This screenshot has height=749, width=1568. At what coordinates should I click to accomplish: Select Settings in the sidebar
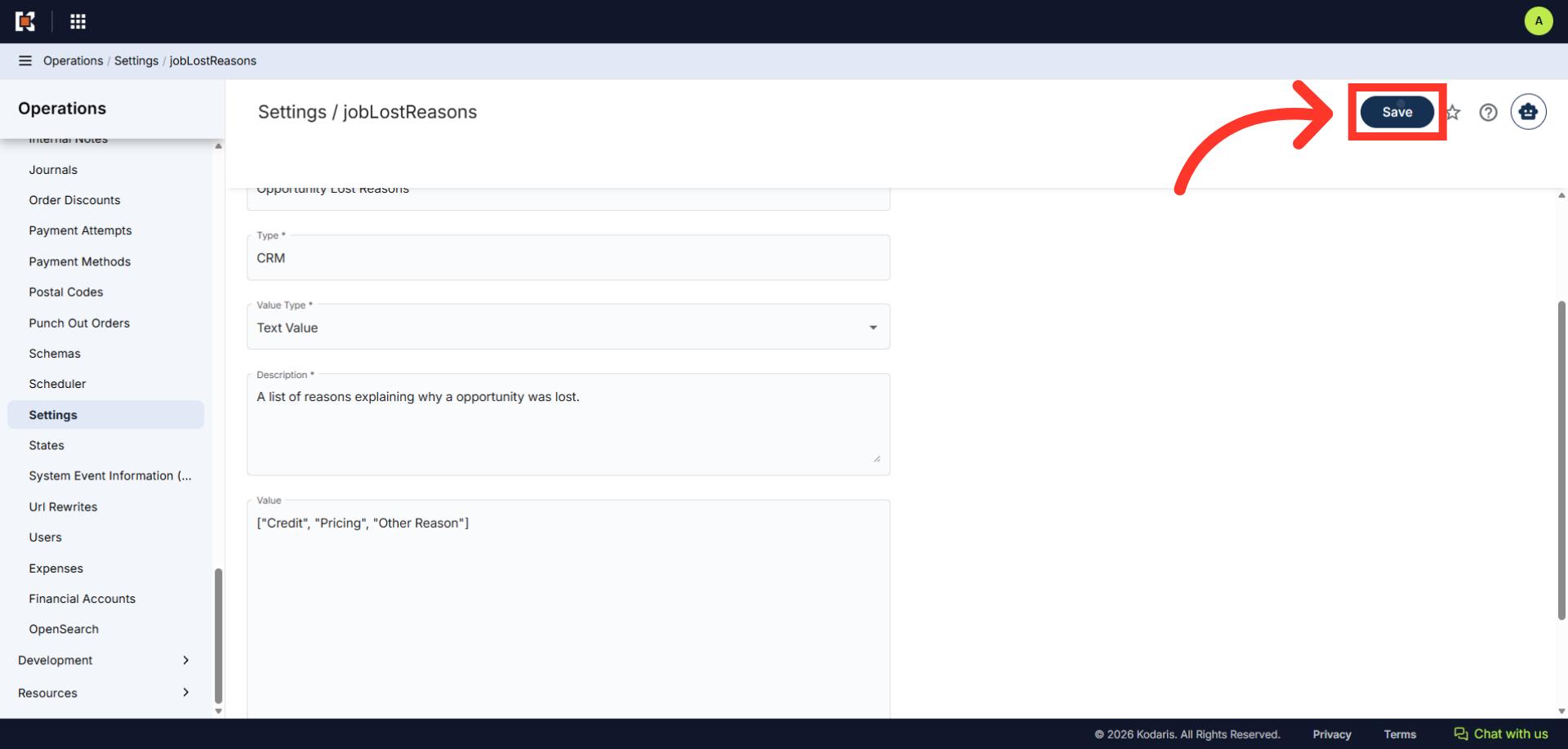(x=105, y=415)
